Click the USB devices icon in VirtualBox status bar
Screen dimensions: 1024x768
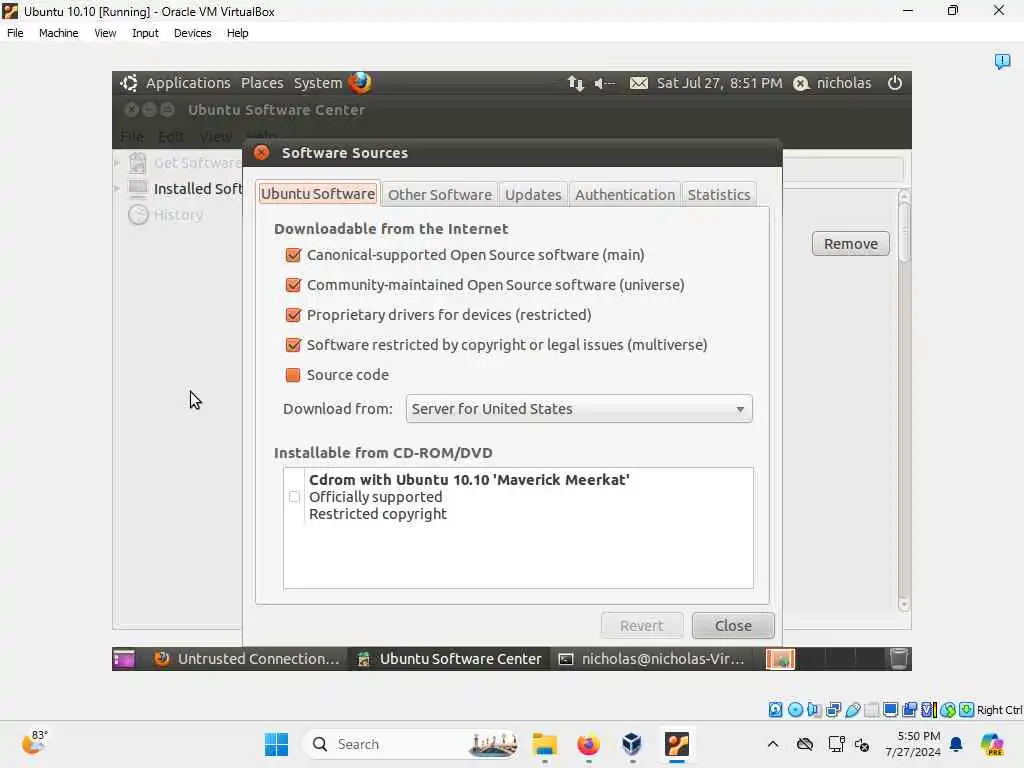[852, 710]
